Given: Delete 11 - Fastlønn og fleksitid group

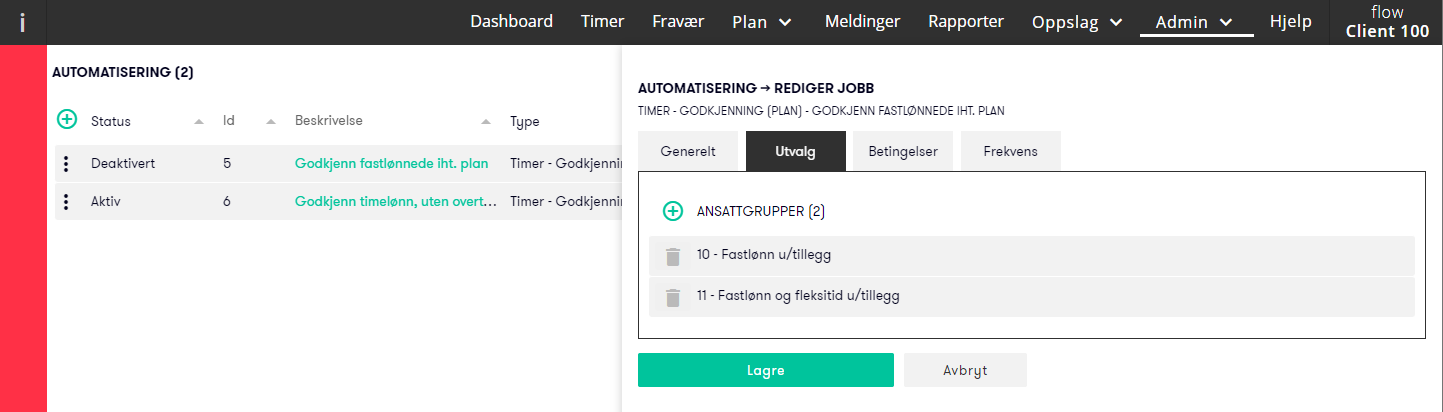Looking at the screenshot, I should point(673,297).
